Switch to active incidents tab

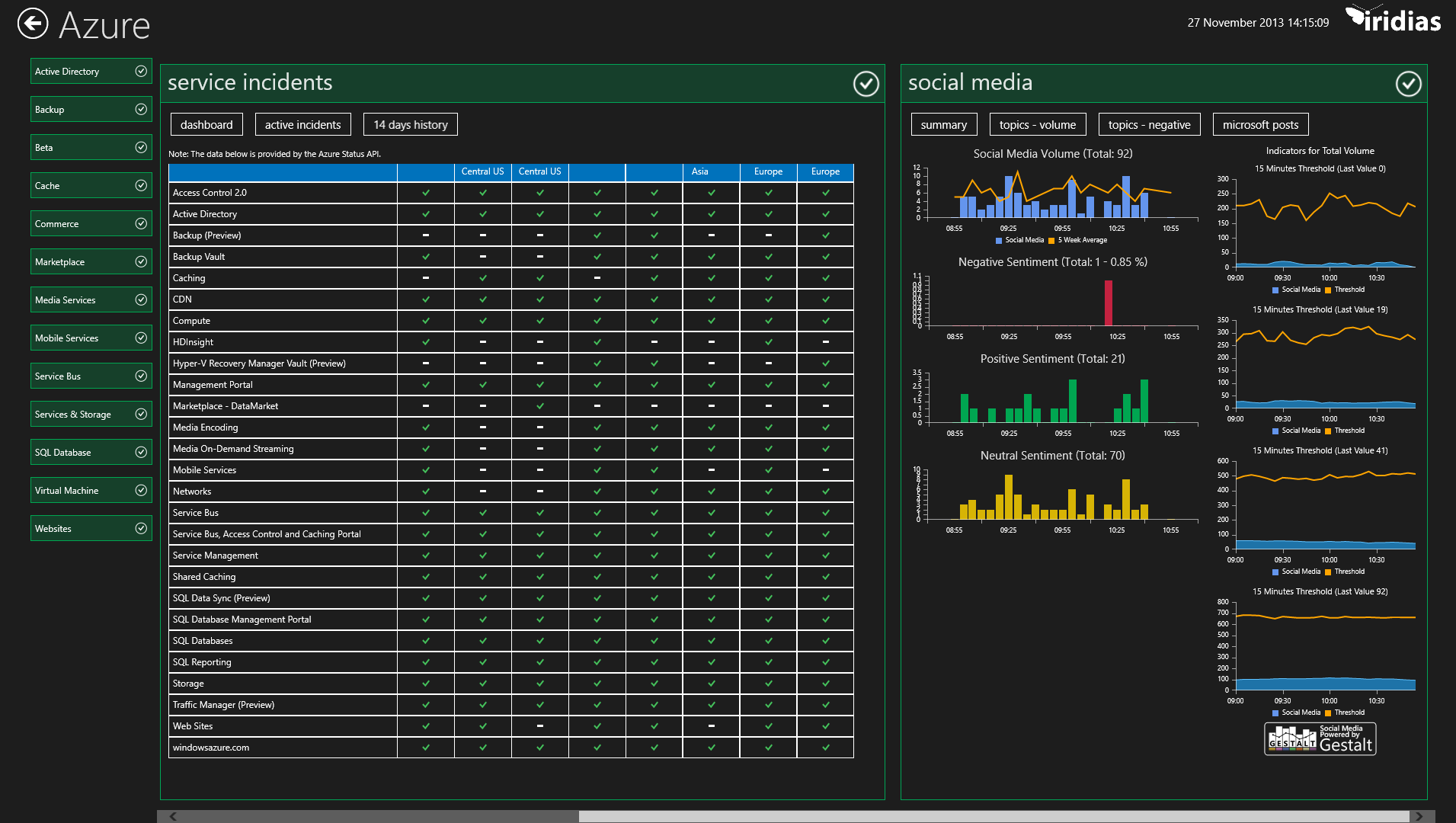(x=303, y=124)
